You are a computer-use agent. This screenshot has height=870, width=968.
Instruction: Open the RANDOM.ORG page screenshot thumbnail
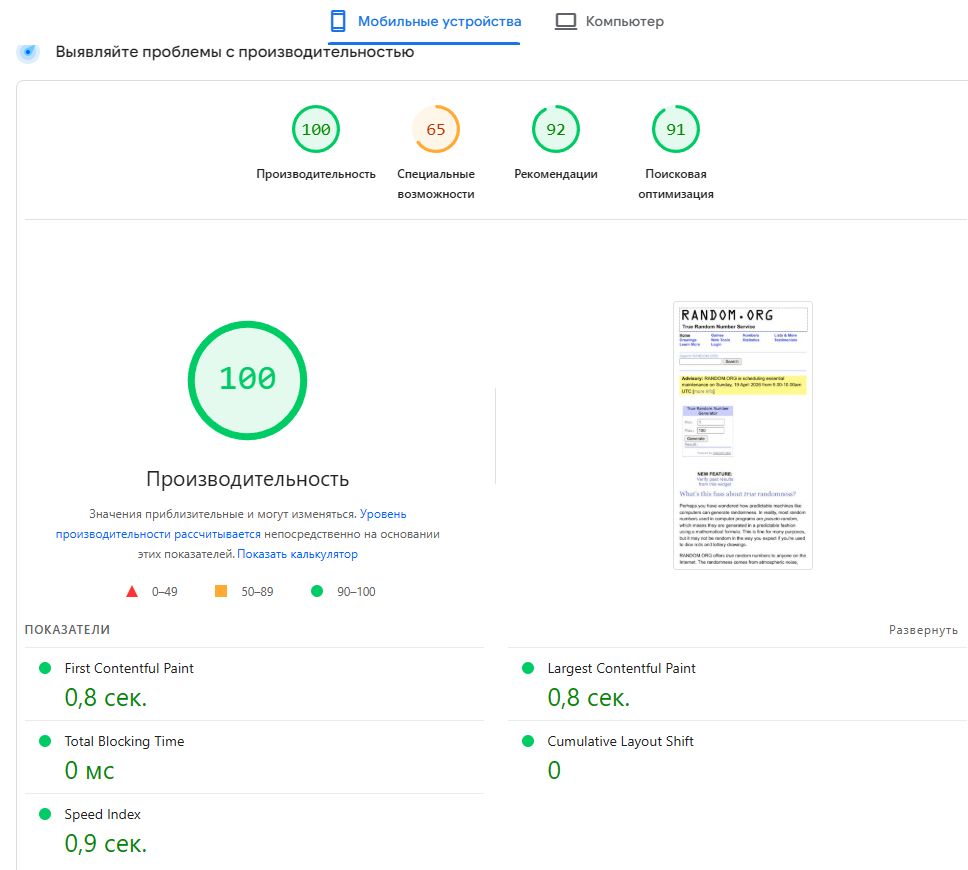point(743,435)
